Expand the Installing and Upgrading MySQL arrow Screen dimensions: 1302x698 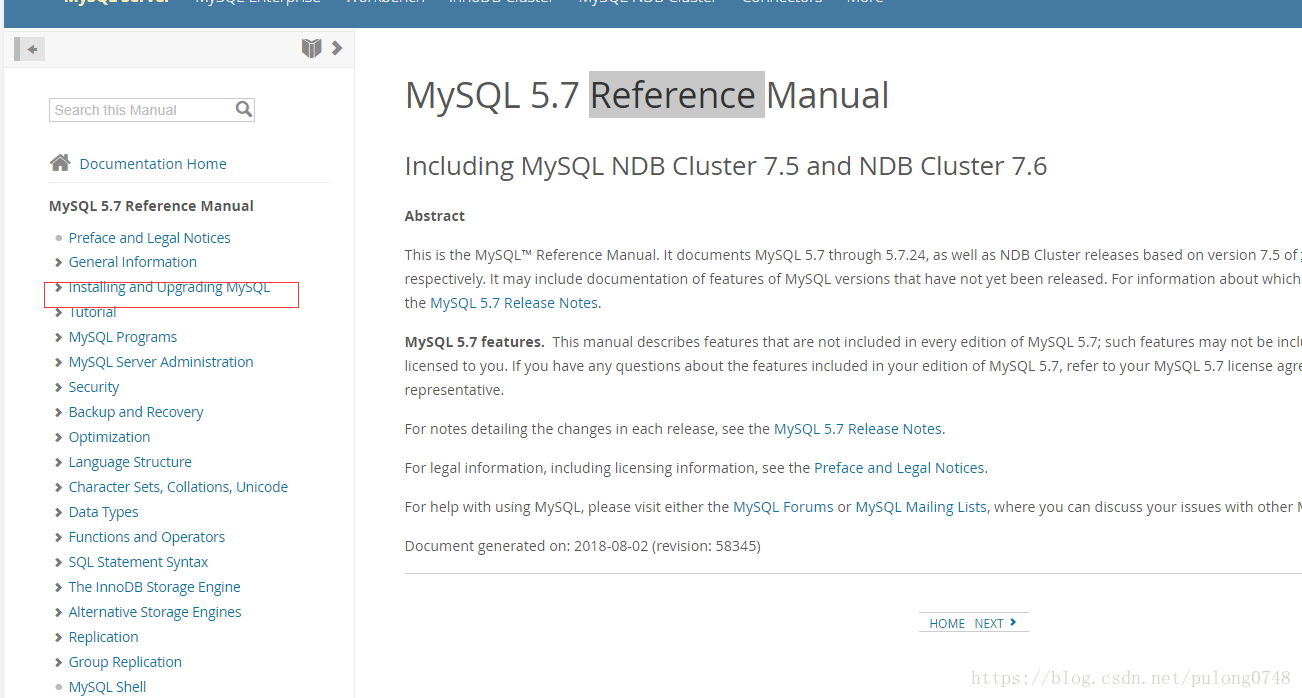(59, 287)
